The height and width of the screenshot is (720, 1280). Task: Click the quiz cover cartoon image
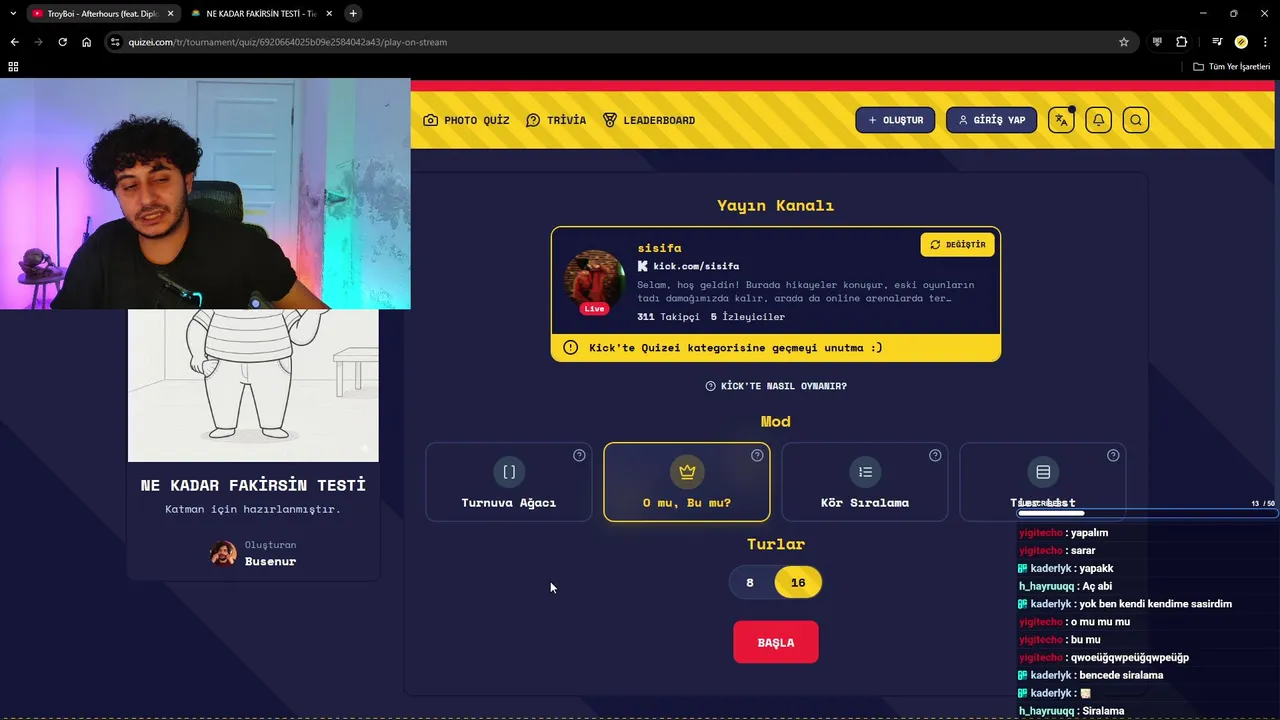253,385
